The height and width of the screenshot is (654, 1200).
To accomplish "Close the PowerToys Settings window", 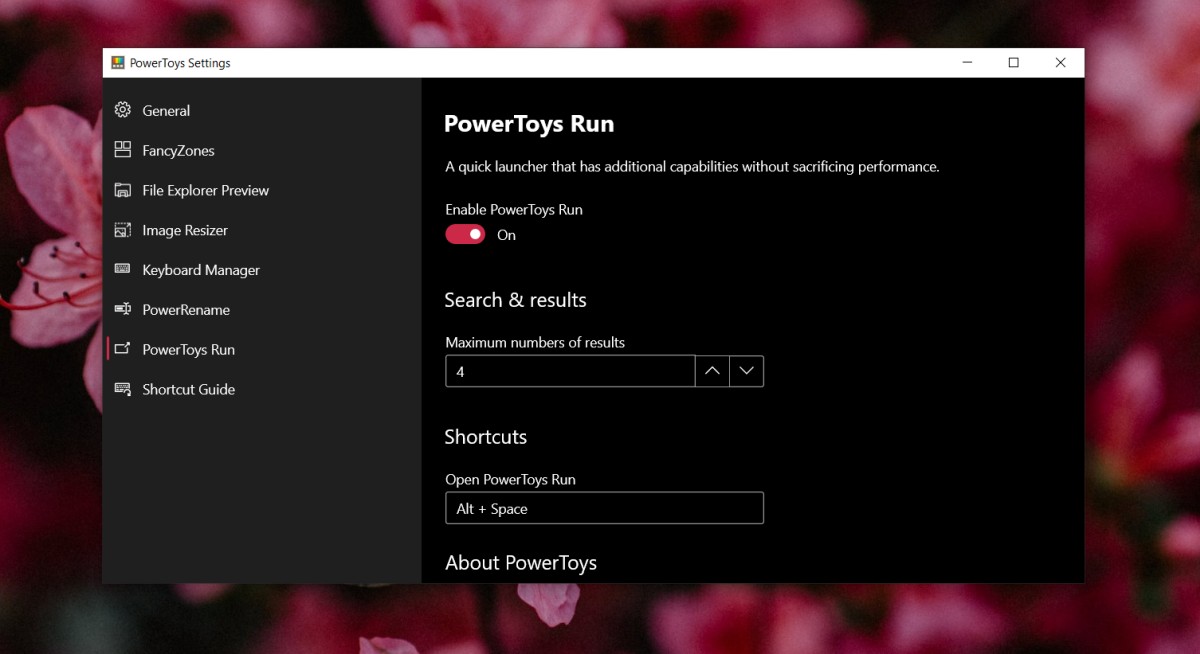I will [1060, 62].
